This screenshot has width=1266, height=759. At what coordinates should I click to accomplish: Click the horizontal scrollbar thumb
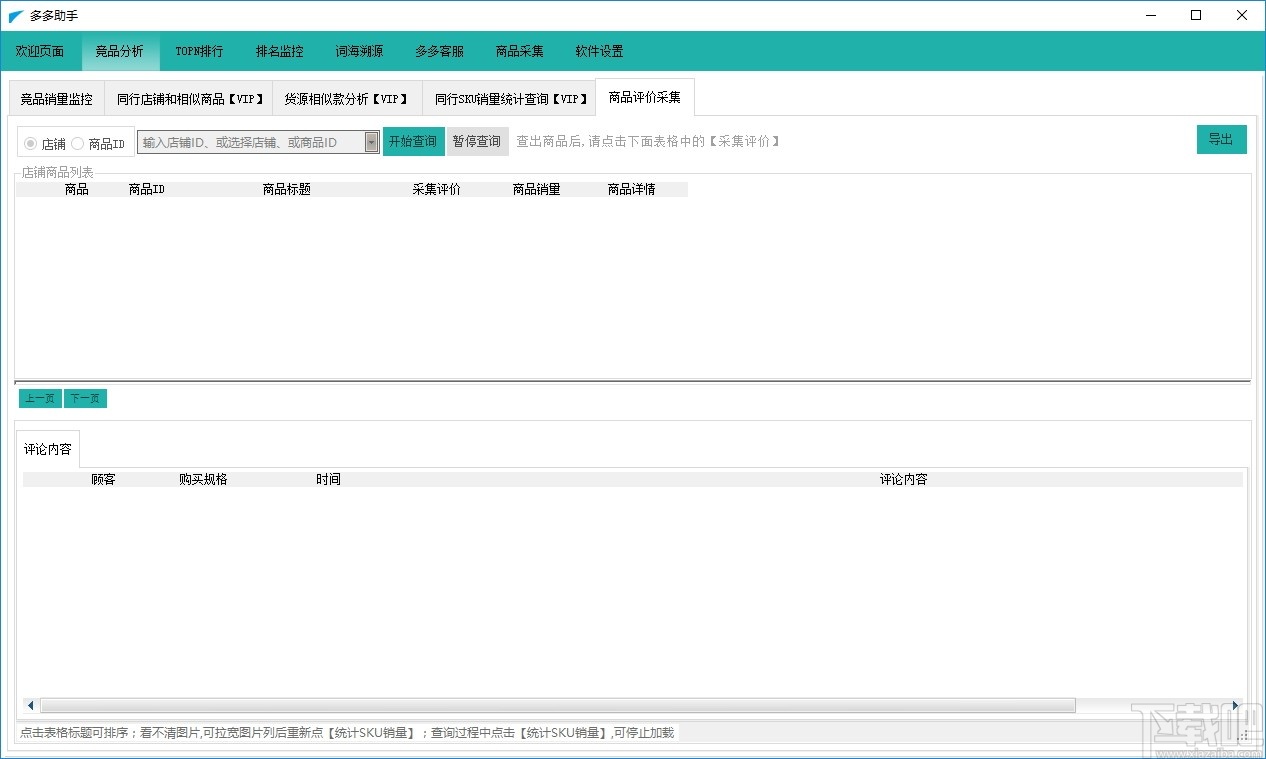tap(558, 705)
